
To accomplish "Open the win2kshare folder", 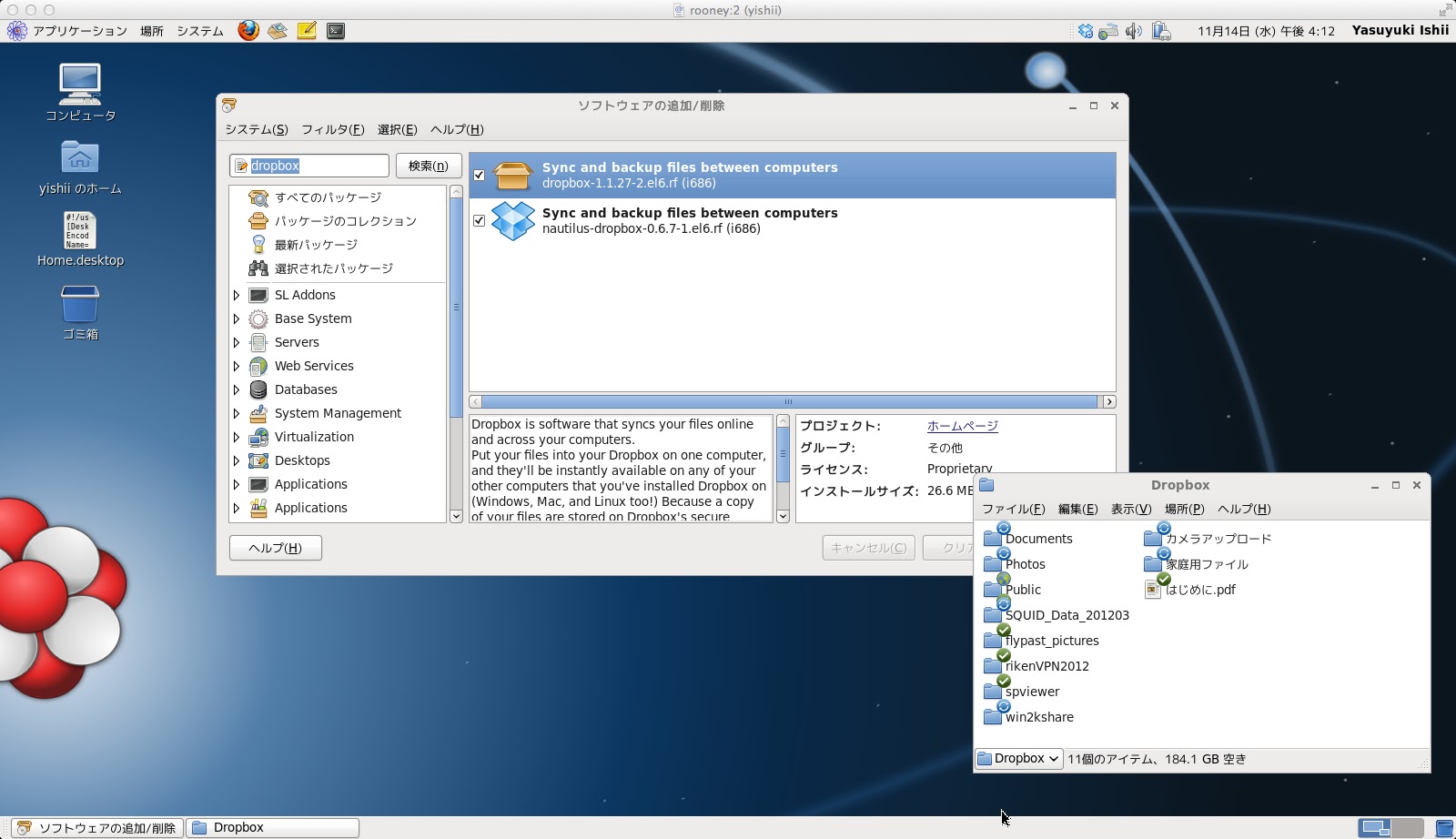I will (x=1028, y=716).
